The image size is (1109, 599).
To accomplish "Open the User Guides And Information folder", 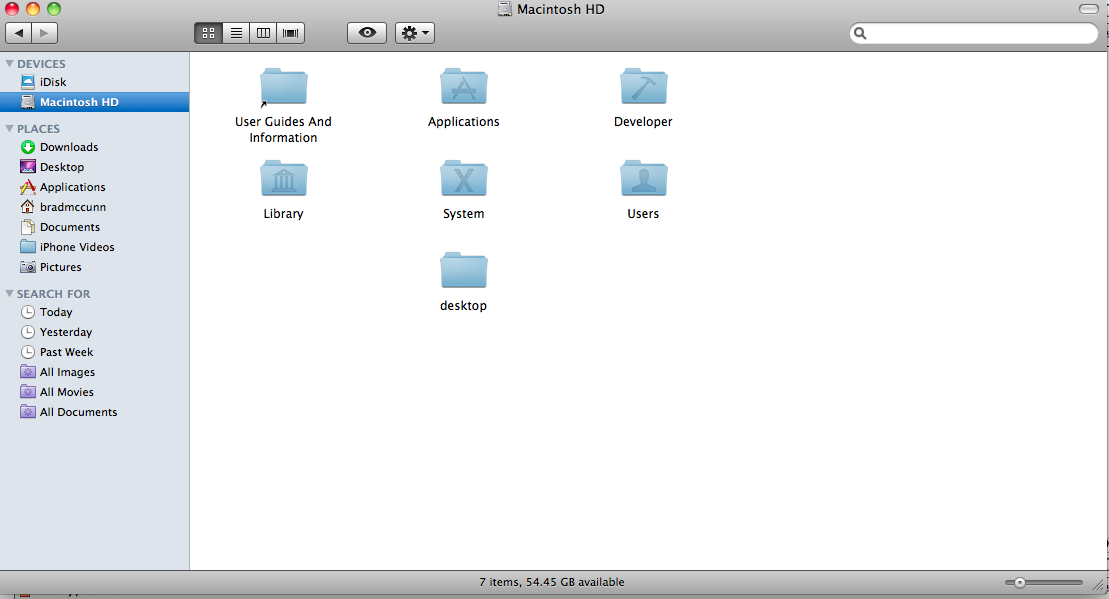I will [x=284, y=87].
